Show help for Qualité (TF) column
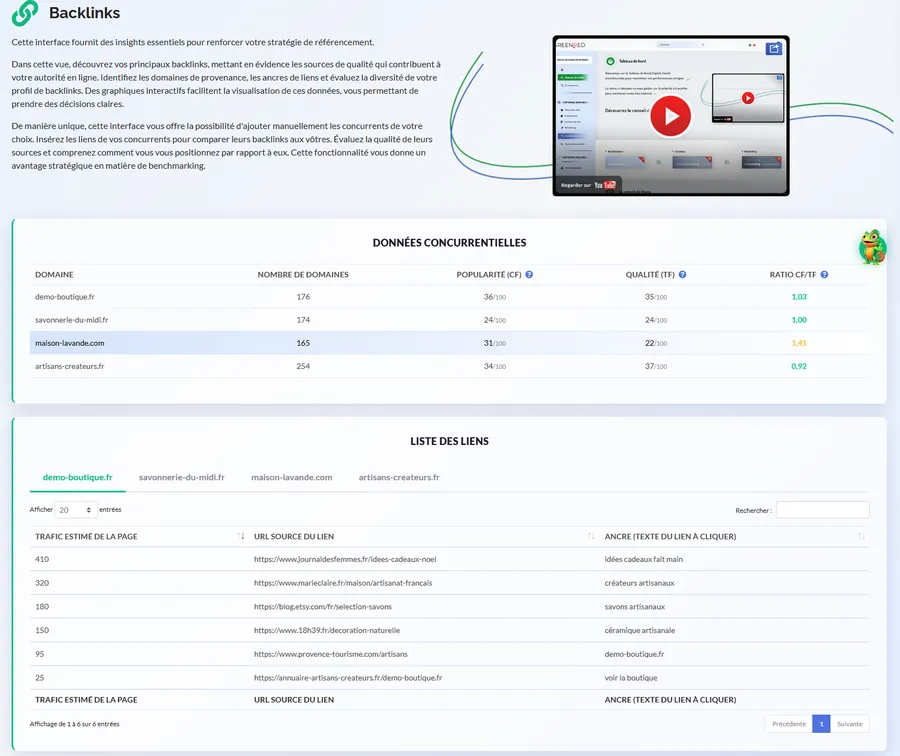Screen dimensions: 900x756 pyautogui.click(x=682, y=274)
